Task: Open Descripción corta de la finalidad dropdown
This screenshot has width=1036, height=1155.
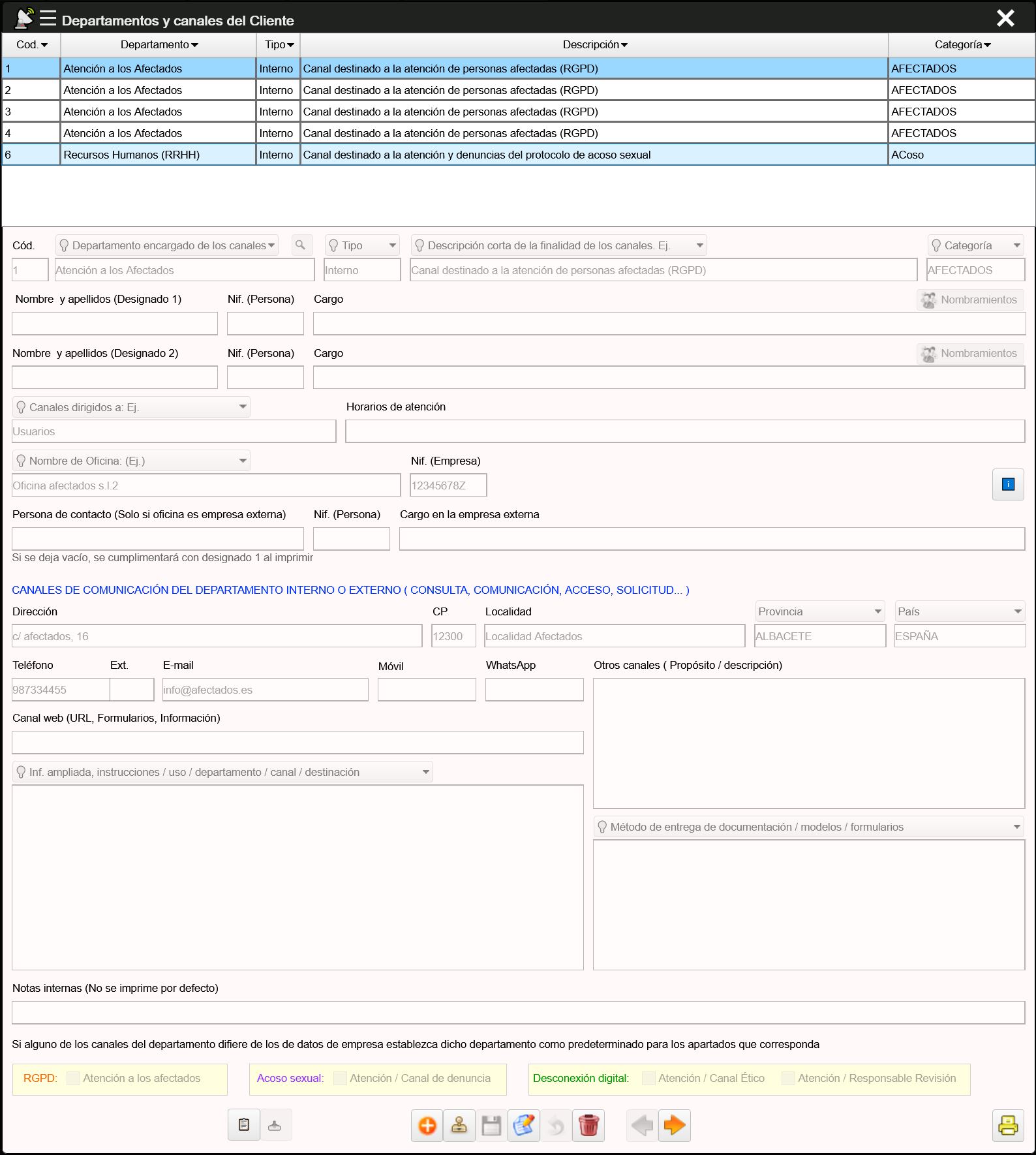Action: tap(559, 245)
